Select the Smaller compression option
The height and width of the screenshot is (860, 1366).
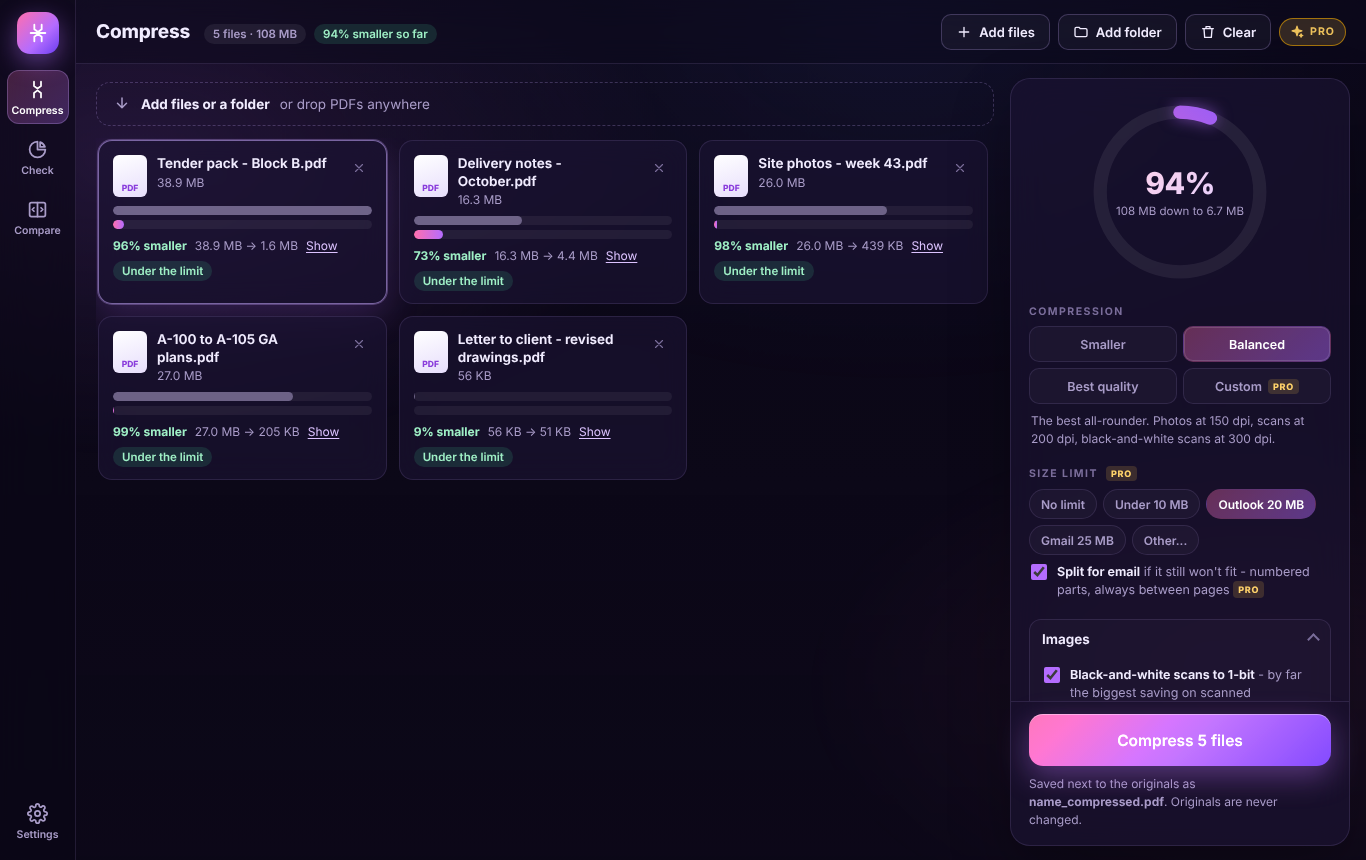[1103, 344]
